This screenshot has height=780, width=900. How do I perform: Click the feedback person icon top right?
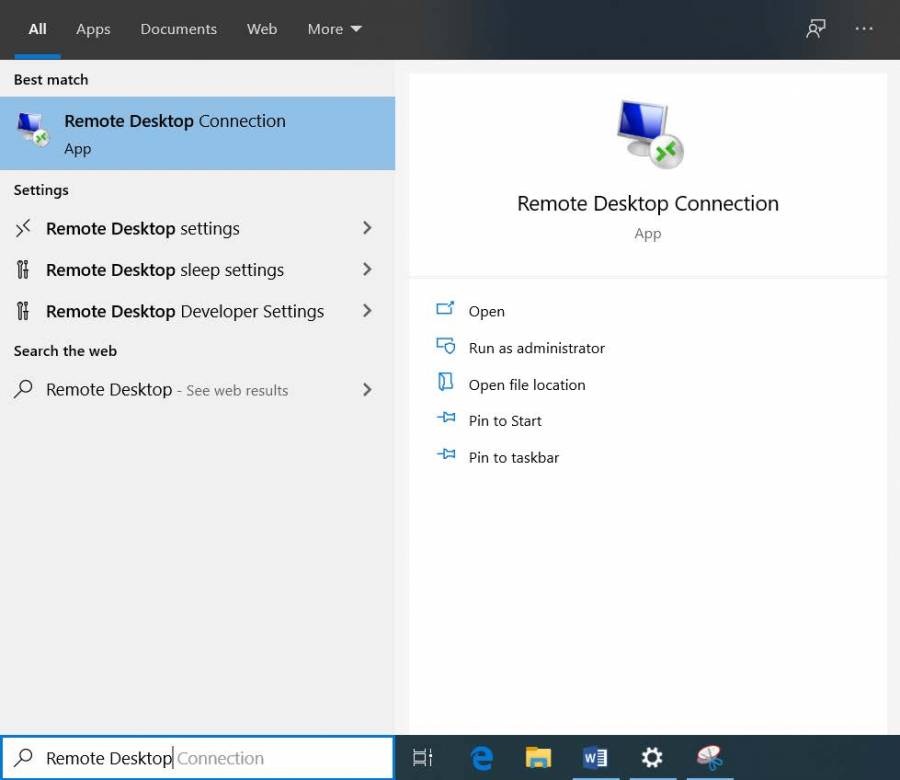click(815, 29)
